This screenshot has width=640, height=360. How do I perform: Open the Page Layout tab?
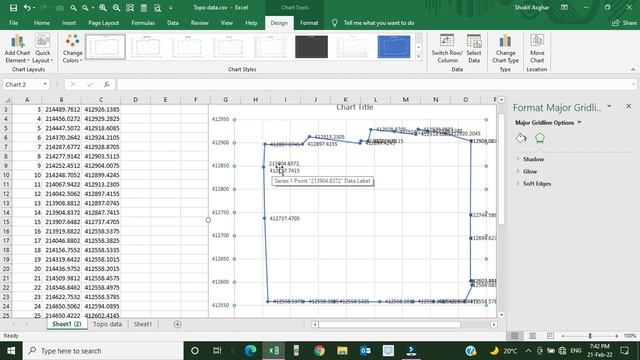pos(104,23)
